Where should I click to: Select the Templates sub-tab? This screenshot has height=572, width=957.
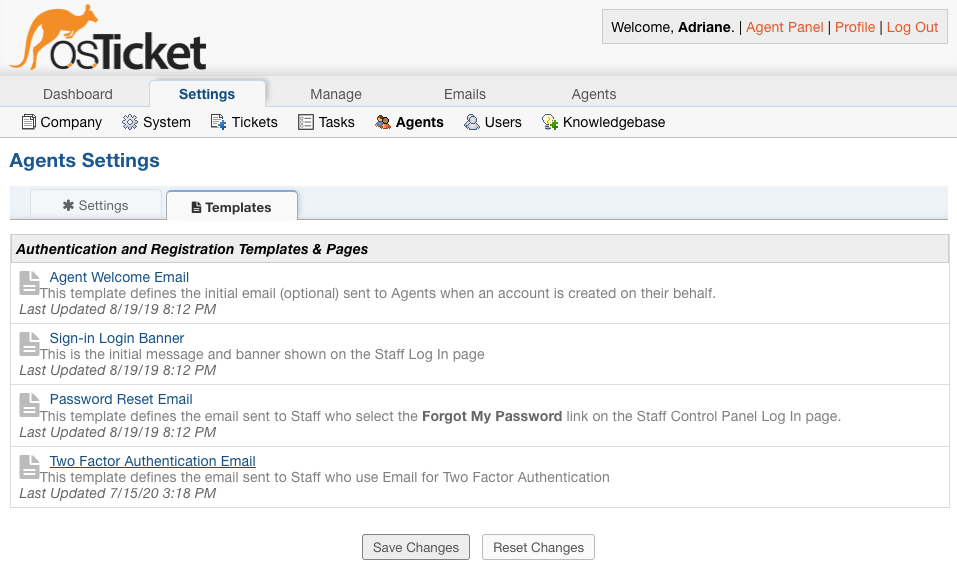click(232, 207)
